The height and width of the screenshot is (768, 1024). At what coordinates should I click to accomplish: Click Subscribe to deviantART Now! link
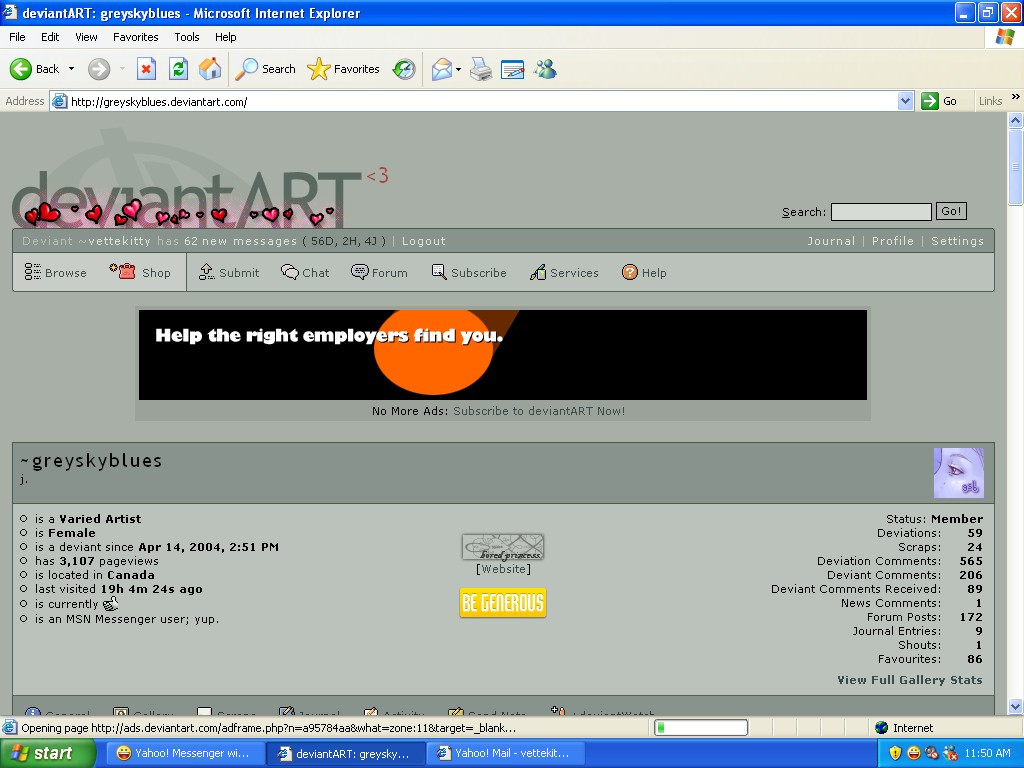539,411
